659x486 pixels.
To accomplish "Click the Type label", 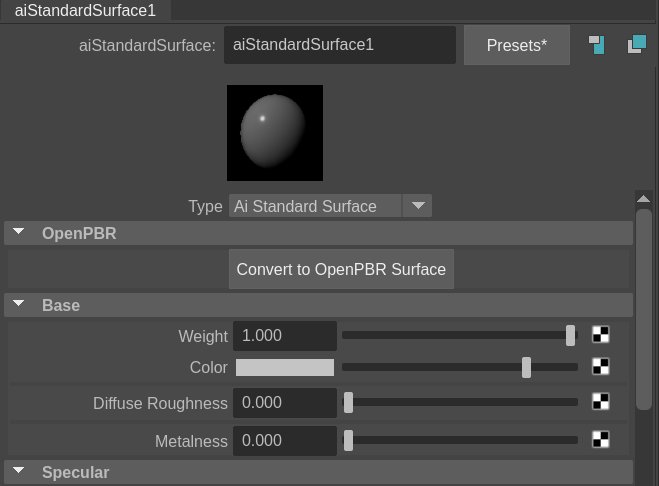I will [205, 206].
